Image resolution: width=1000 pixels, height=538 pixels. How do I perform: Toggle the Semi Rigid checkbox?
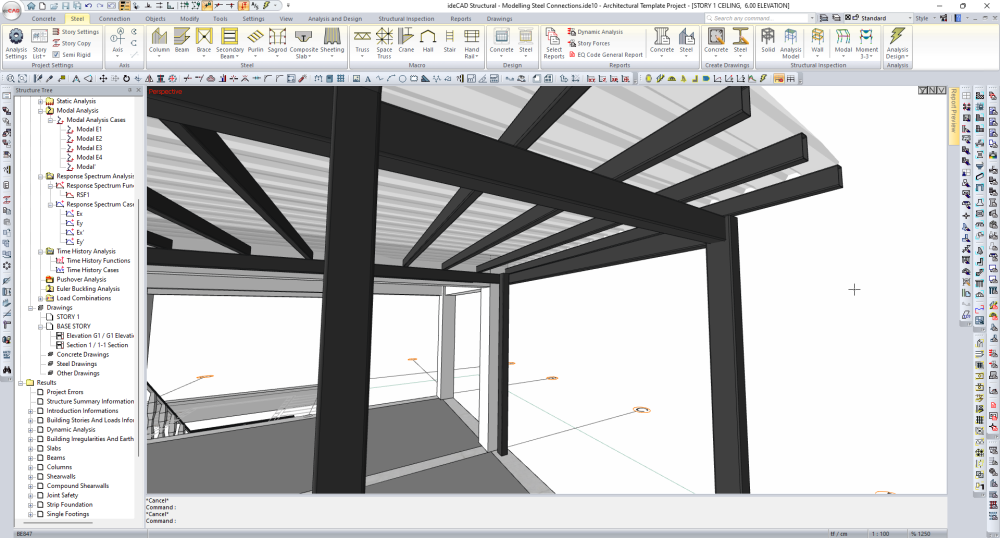pyautogui.click(x=55, y=55)
